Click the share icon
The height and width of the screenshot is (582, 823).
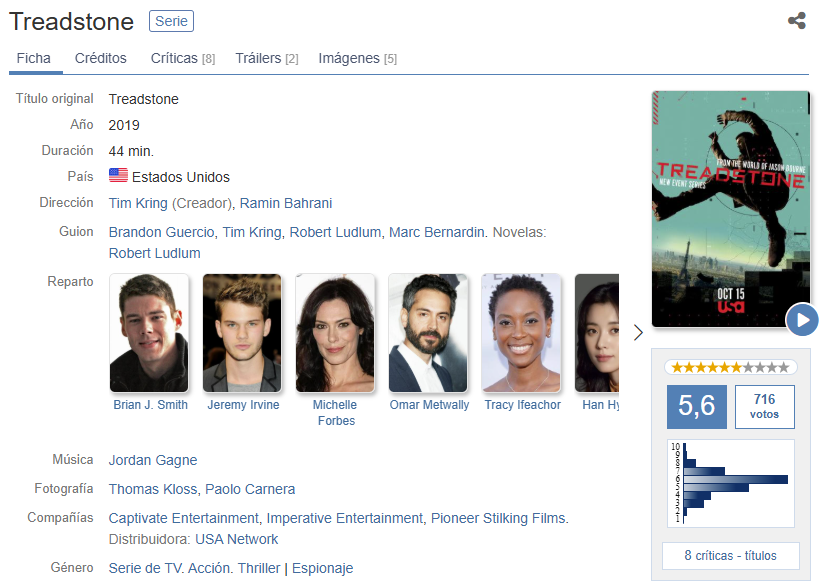(x=797, y=20)
